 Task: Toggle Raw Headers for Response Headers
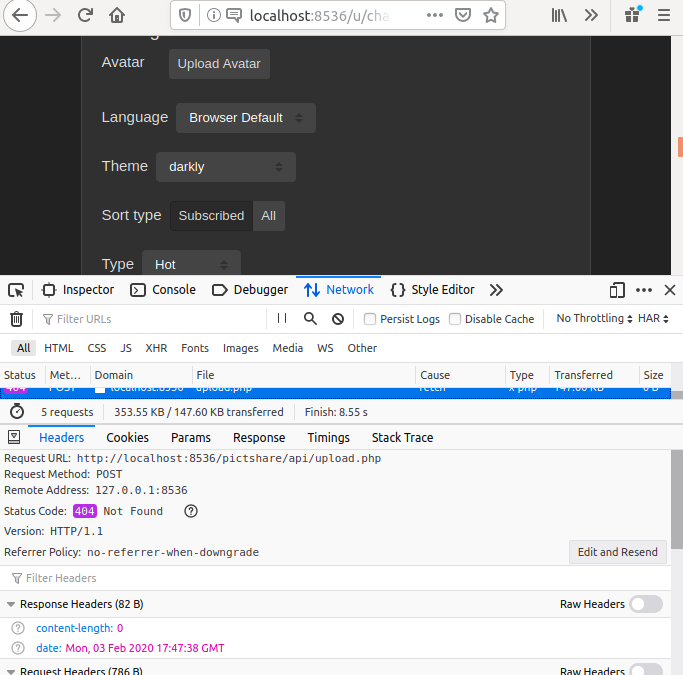[646, 604]
